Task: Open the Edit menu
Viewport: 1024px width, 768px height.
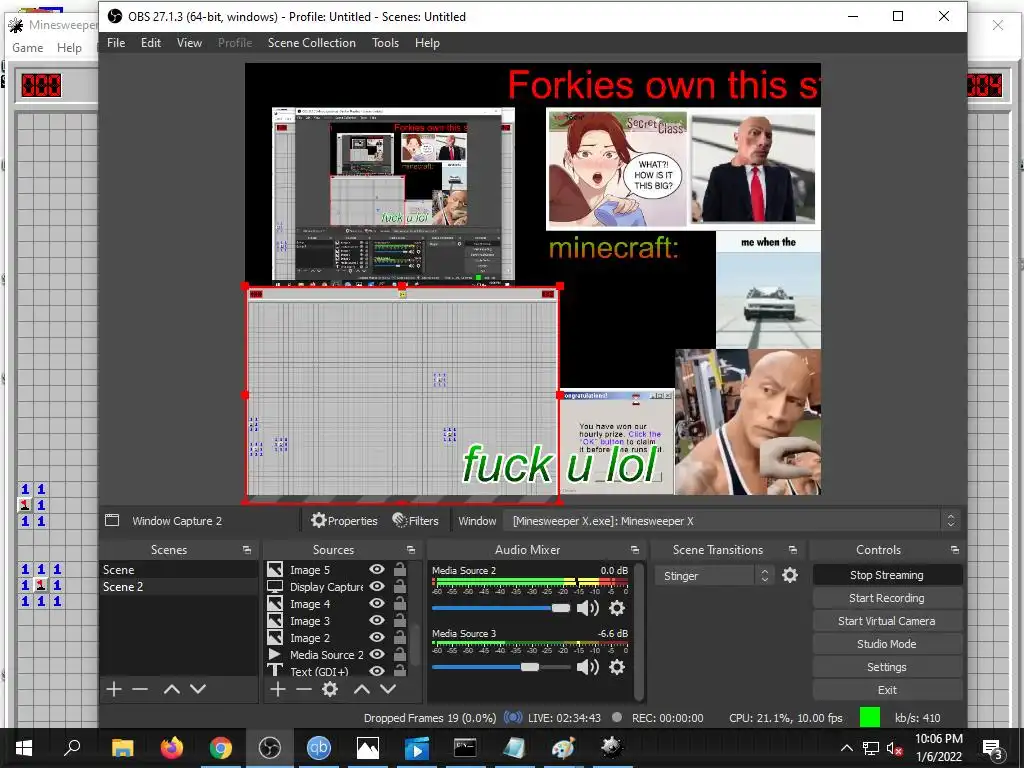Action: click(151, 42)
